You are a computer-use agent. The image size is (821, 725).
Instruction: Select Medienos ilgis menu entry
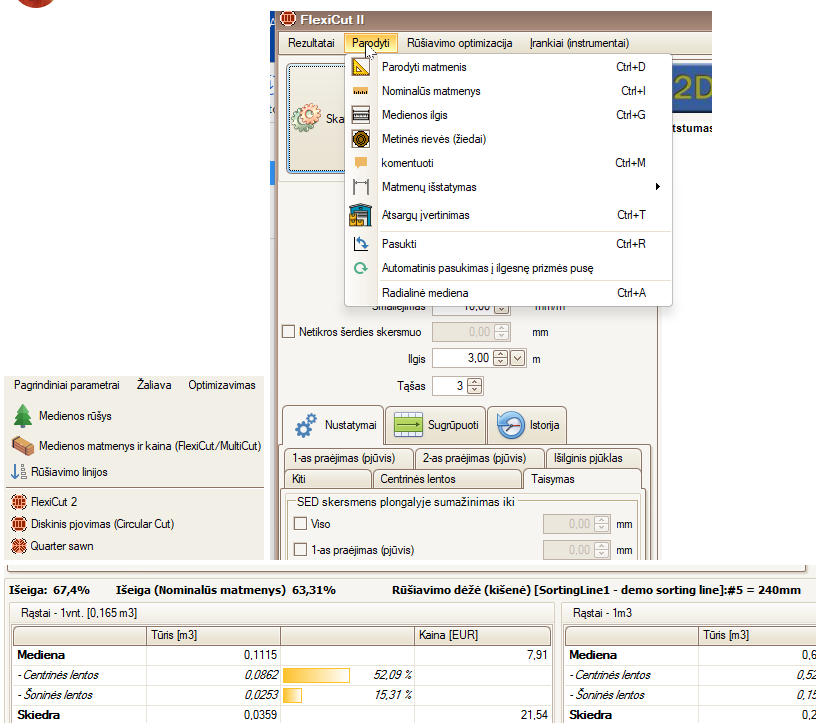click(x=508, y=115)
